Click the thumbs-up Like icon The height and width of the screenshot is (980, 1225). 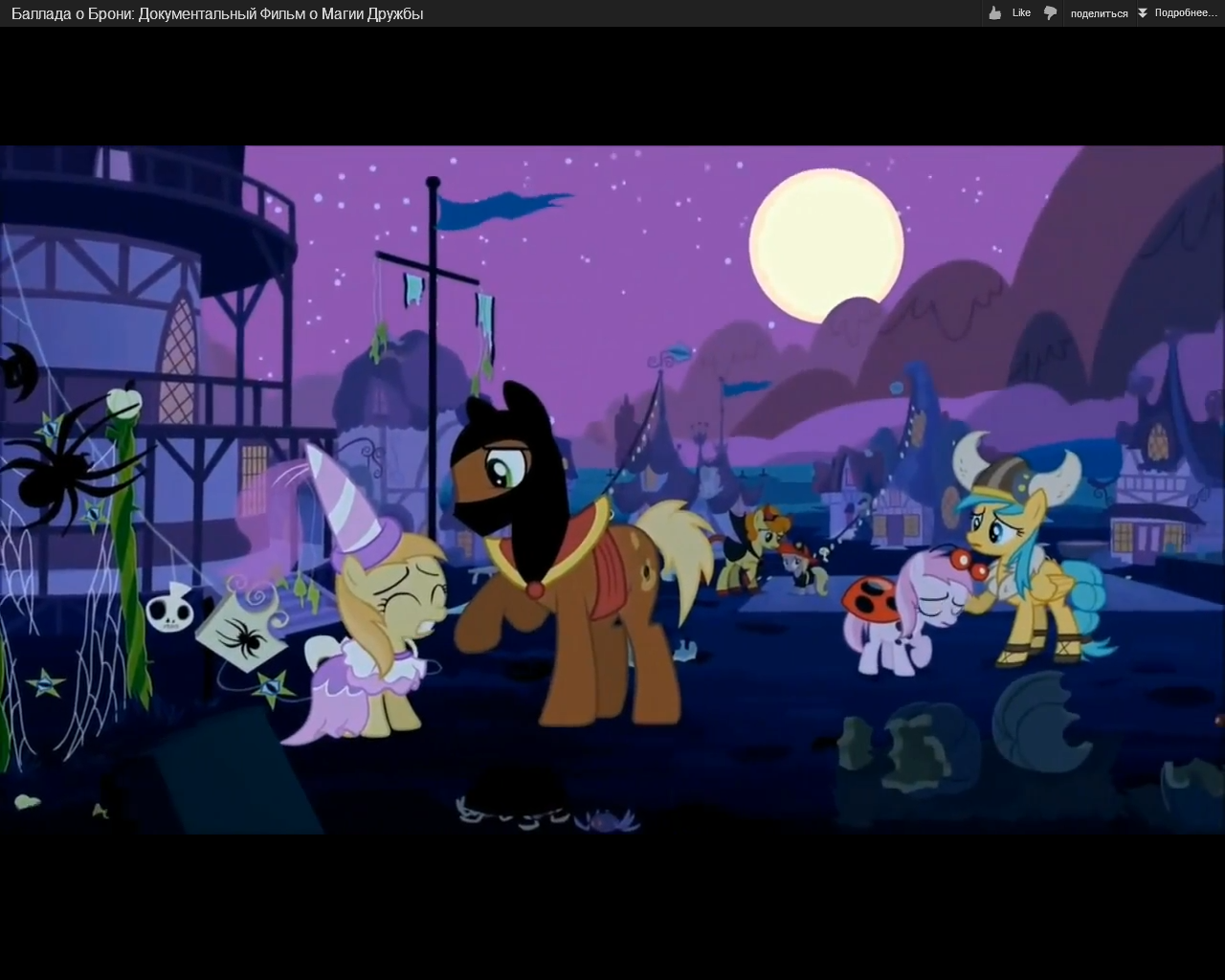click(x=995, y=12)
